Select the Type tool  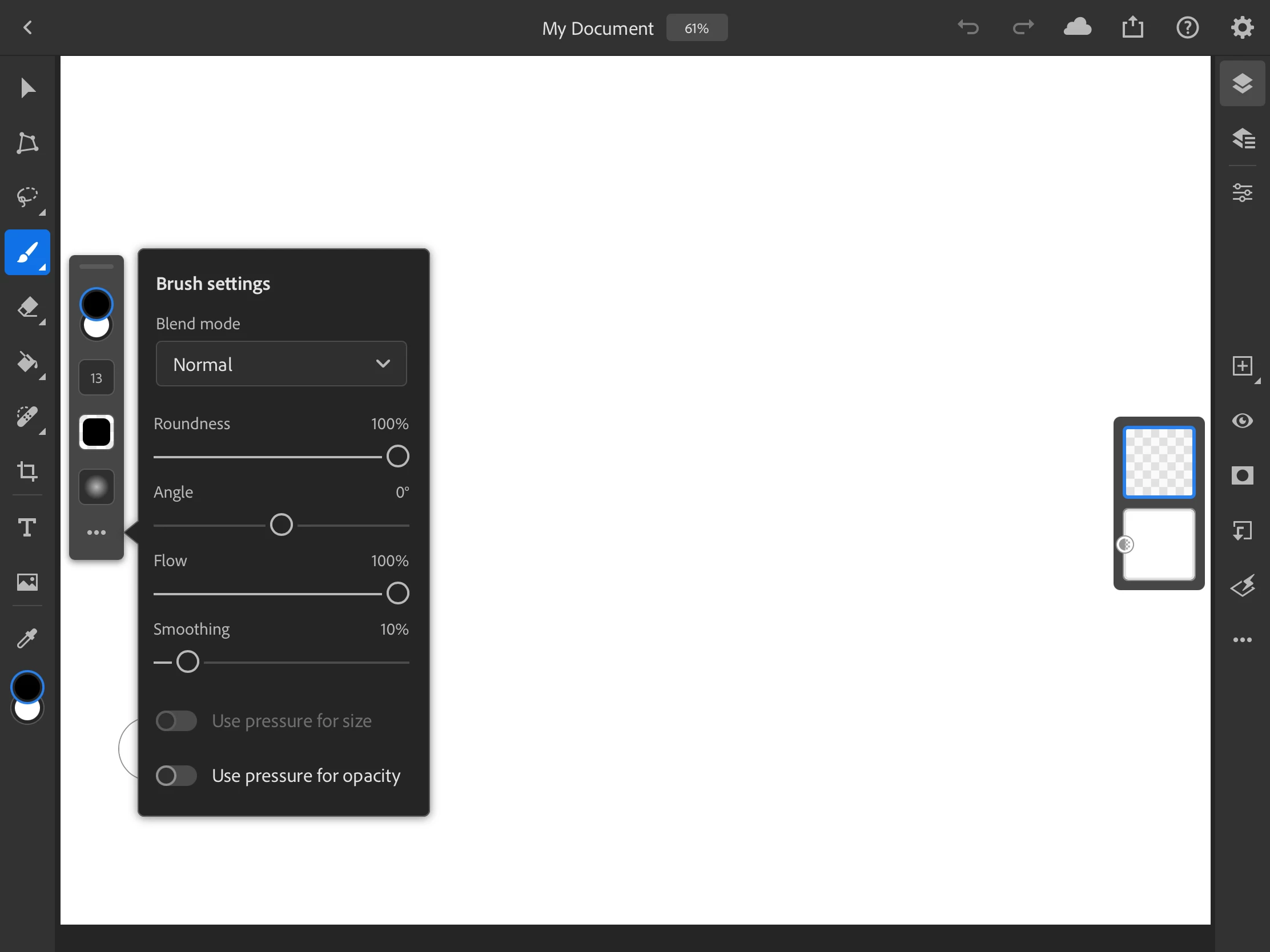[27, 527]
